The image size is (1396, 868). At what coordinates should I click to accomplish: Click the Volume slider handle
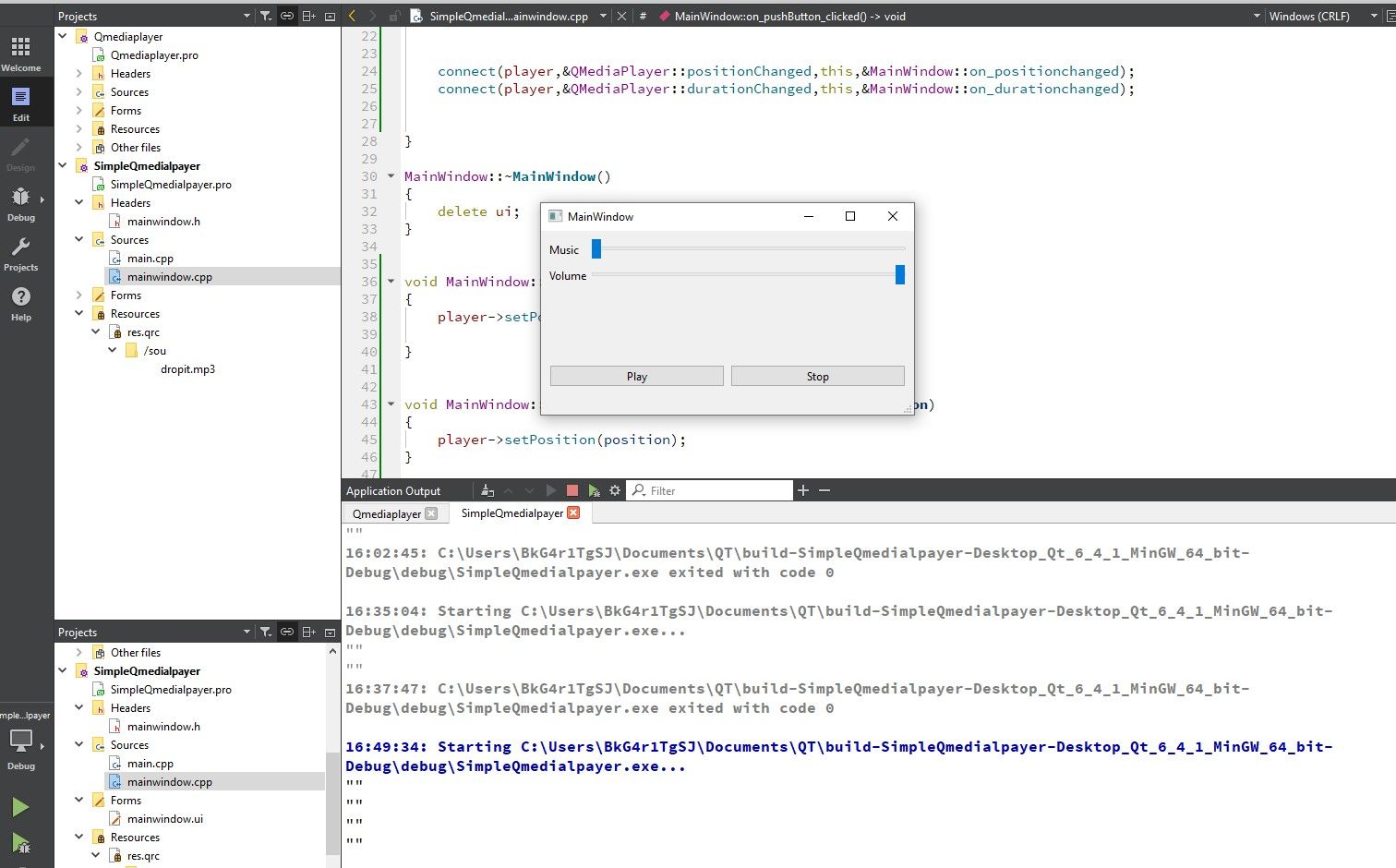[x=900, y=274]
